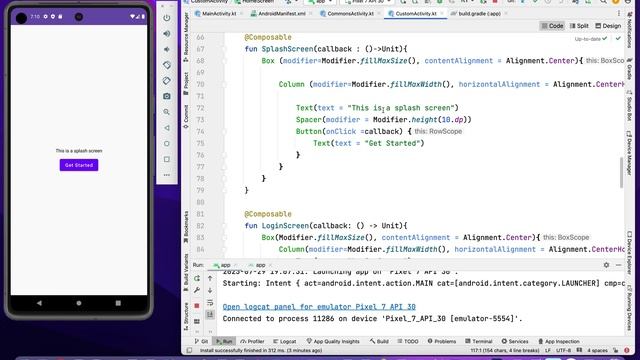The image size is (640, 360).
Task: Switch to CommonsActivity.kt editor tab
Action: [347, 13]
